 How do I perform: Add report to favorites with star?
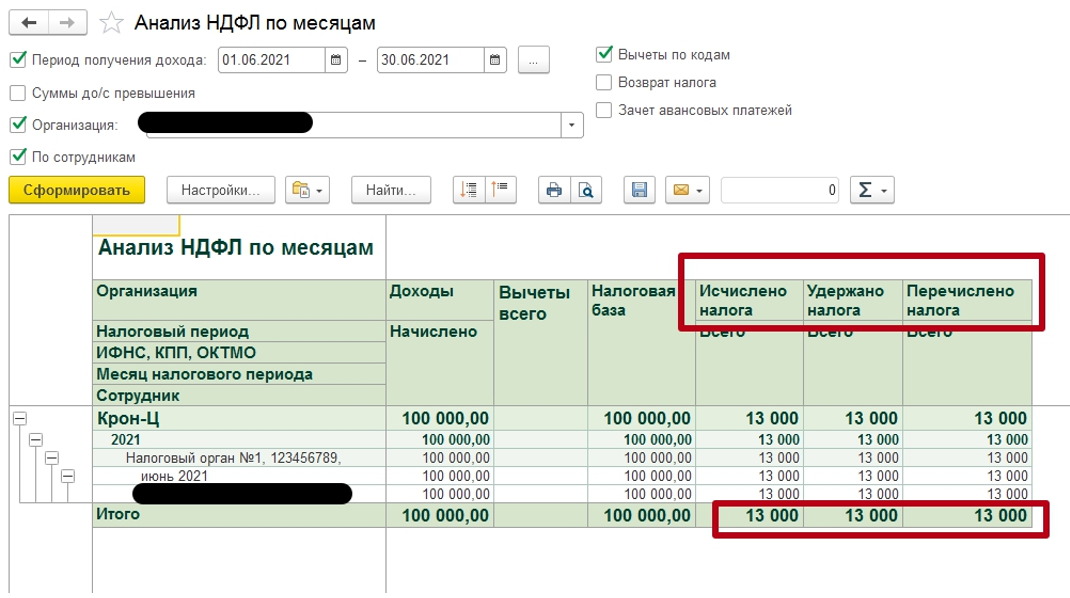pyautogui.click(x=111, y=23)
